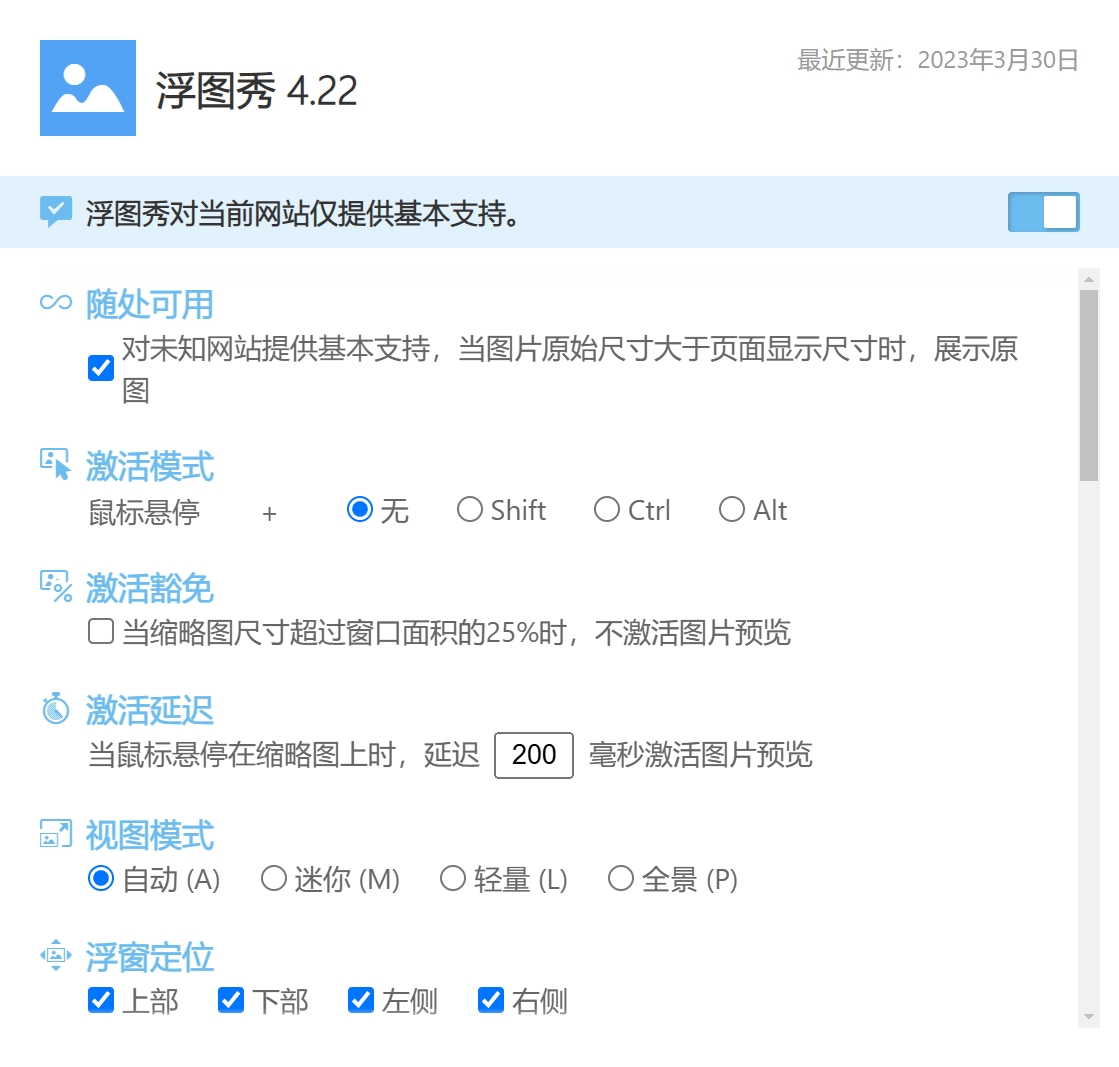The width and height of the screenshot is (1119, 1067).
Task: Enable the 激活豁免 thumbnail size checkbox
Action: tap(100, 633)
